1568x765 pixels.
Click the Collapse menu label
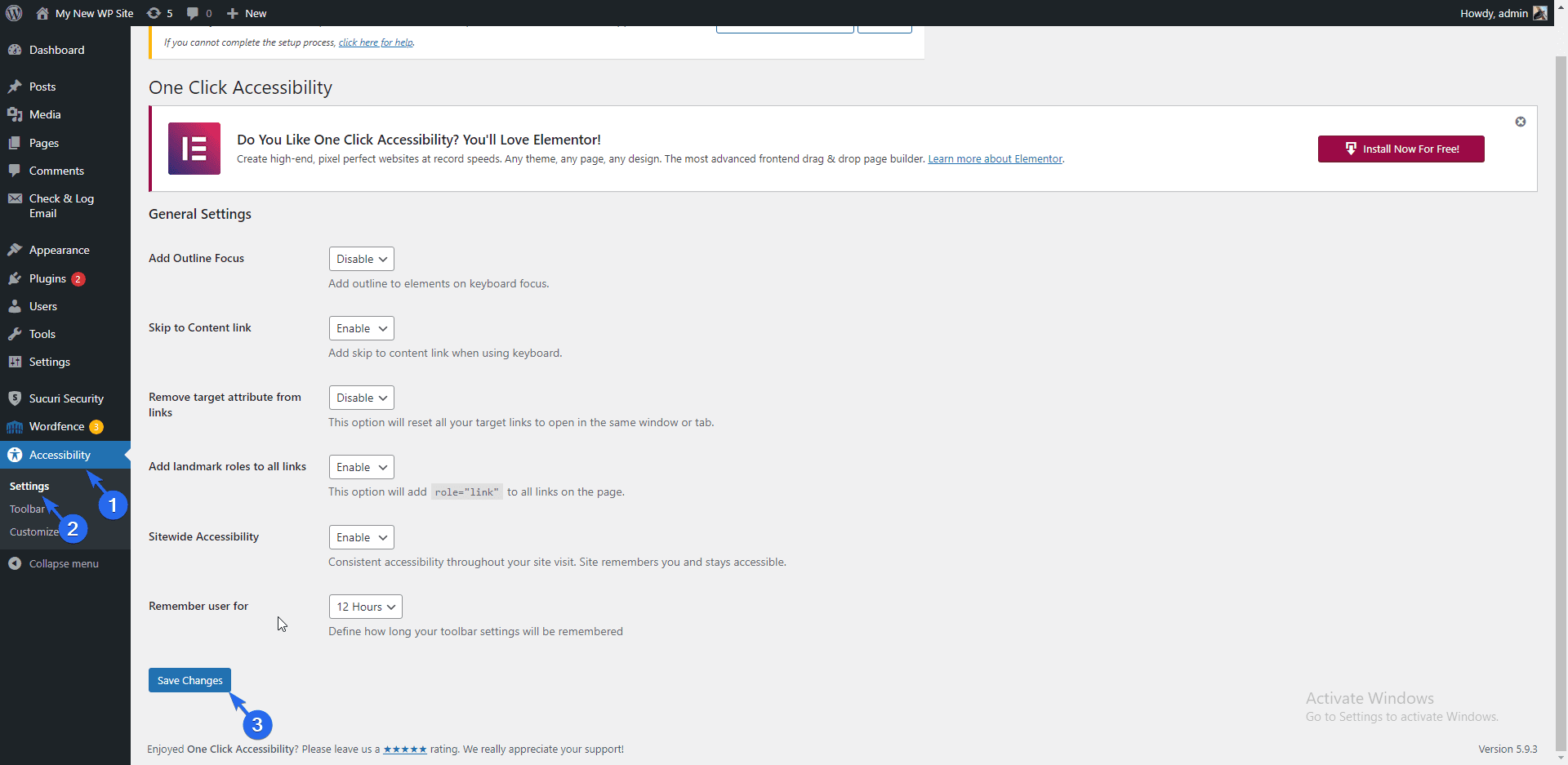pos(64,563)
